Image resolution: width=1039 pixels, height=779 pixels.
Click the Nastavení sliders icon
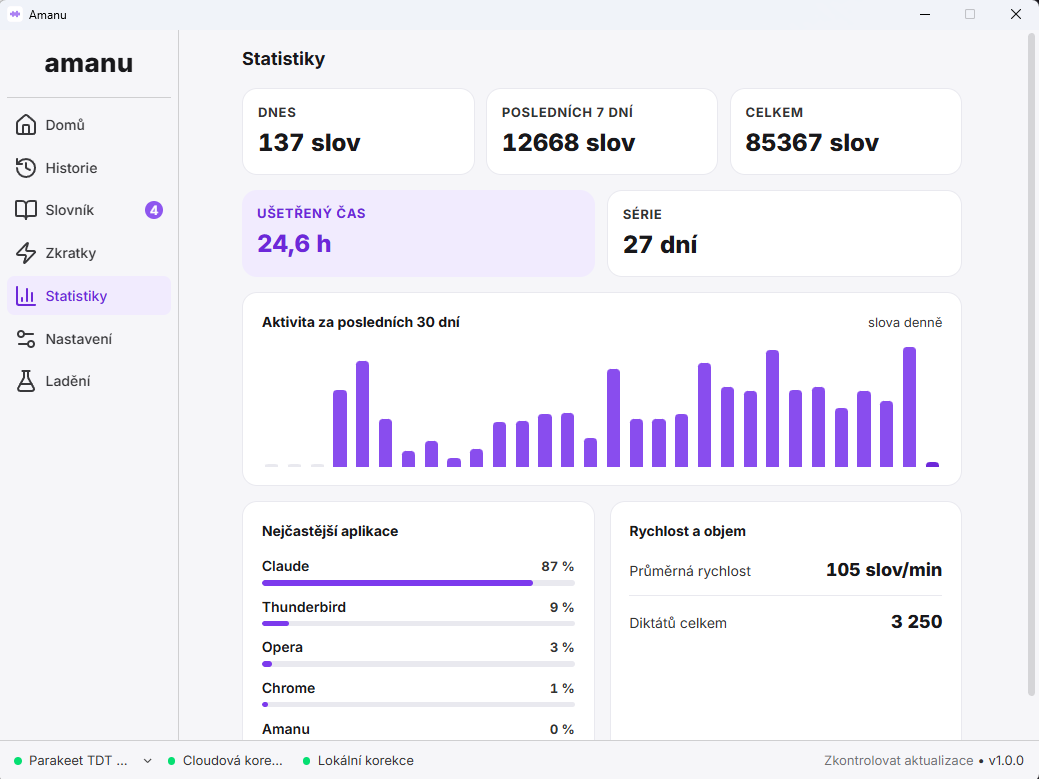coord(26,338)
